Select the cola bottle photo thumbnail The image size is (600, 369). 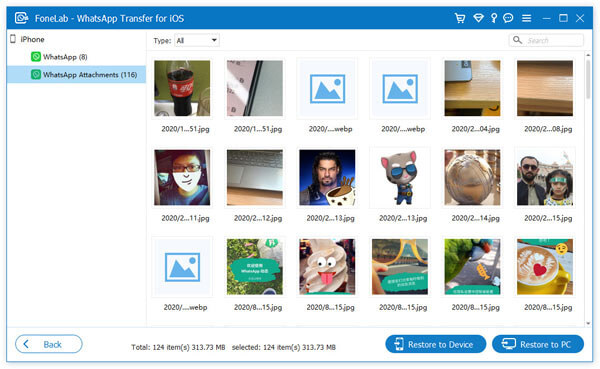coord(182,88)
